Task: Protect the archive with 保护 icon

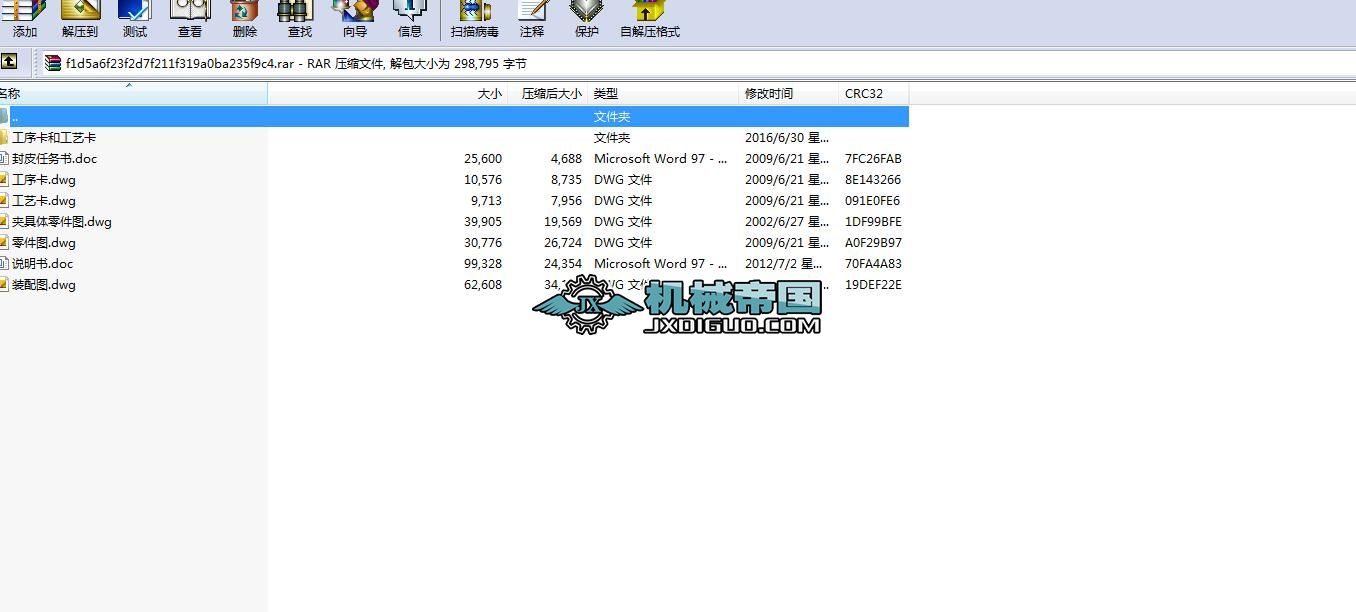Action: [585, 18]
